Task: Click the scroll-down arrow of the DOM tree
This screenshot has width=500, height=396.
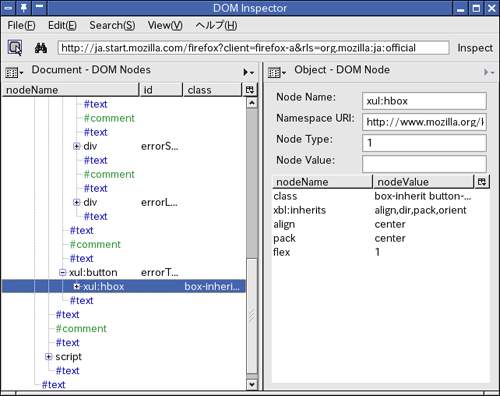Action: coord(252,385)
